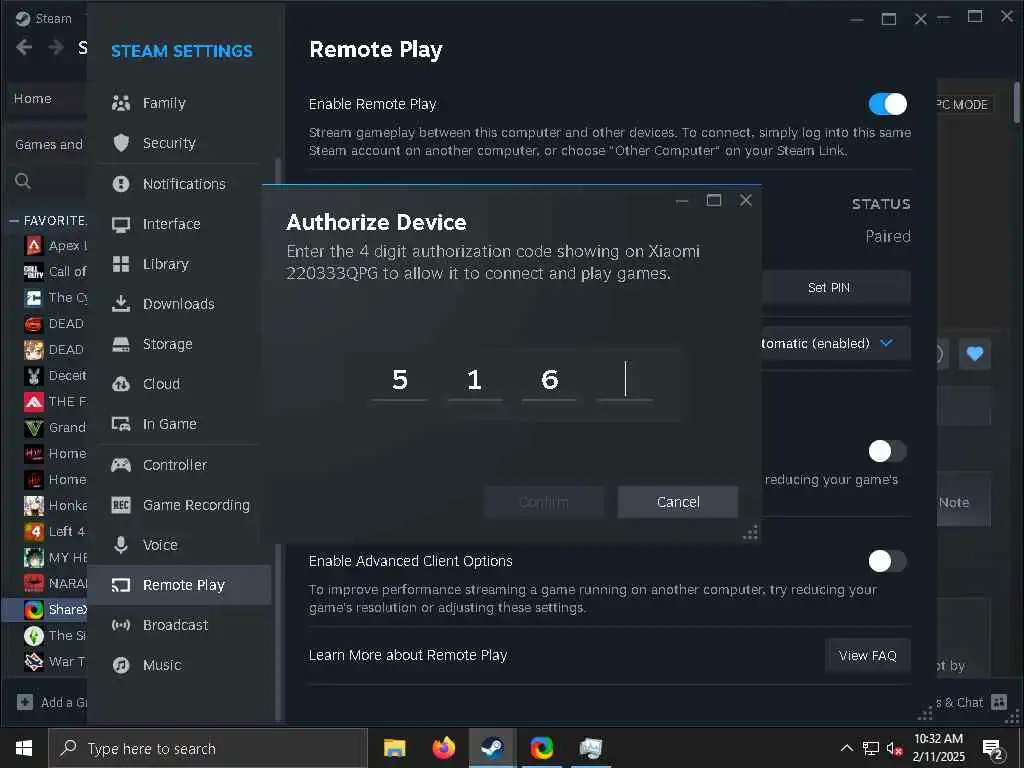
Task: Click the Notifications exclamation icon
Action: click(x=121, y=184)
